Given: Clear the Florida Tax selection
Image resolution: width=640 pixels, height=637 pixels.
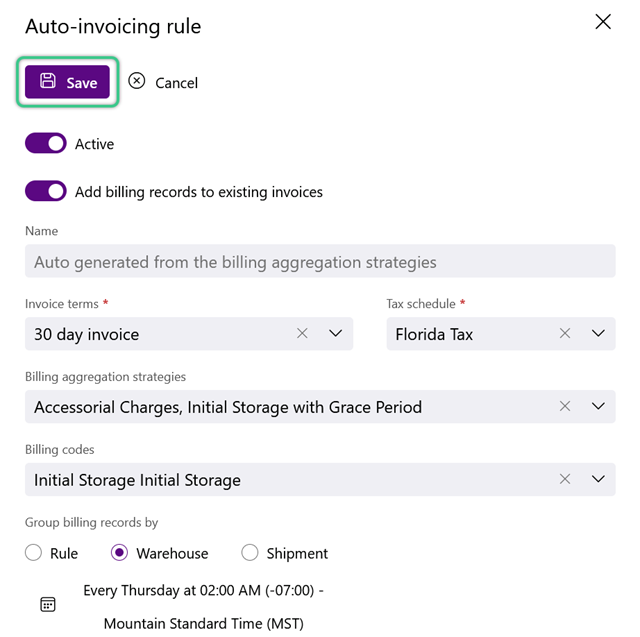Looking at the screenshot, I should (x=565, y=334).
